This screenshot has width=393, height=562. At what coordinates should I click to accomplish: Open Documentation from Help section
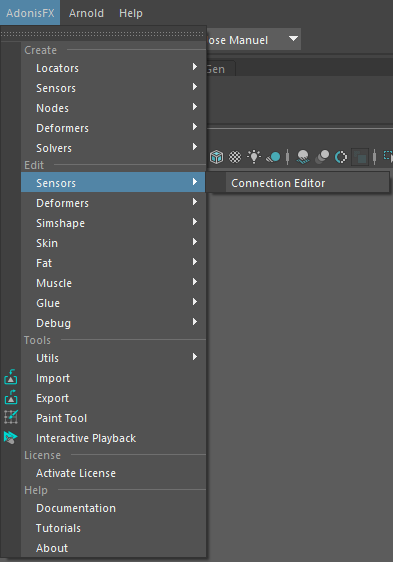(113, 509)
